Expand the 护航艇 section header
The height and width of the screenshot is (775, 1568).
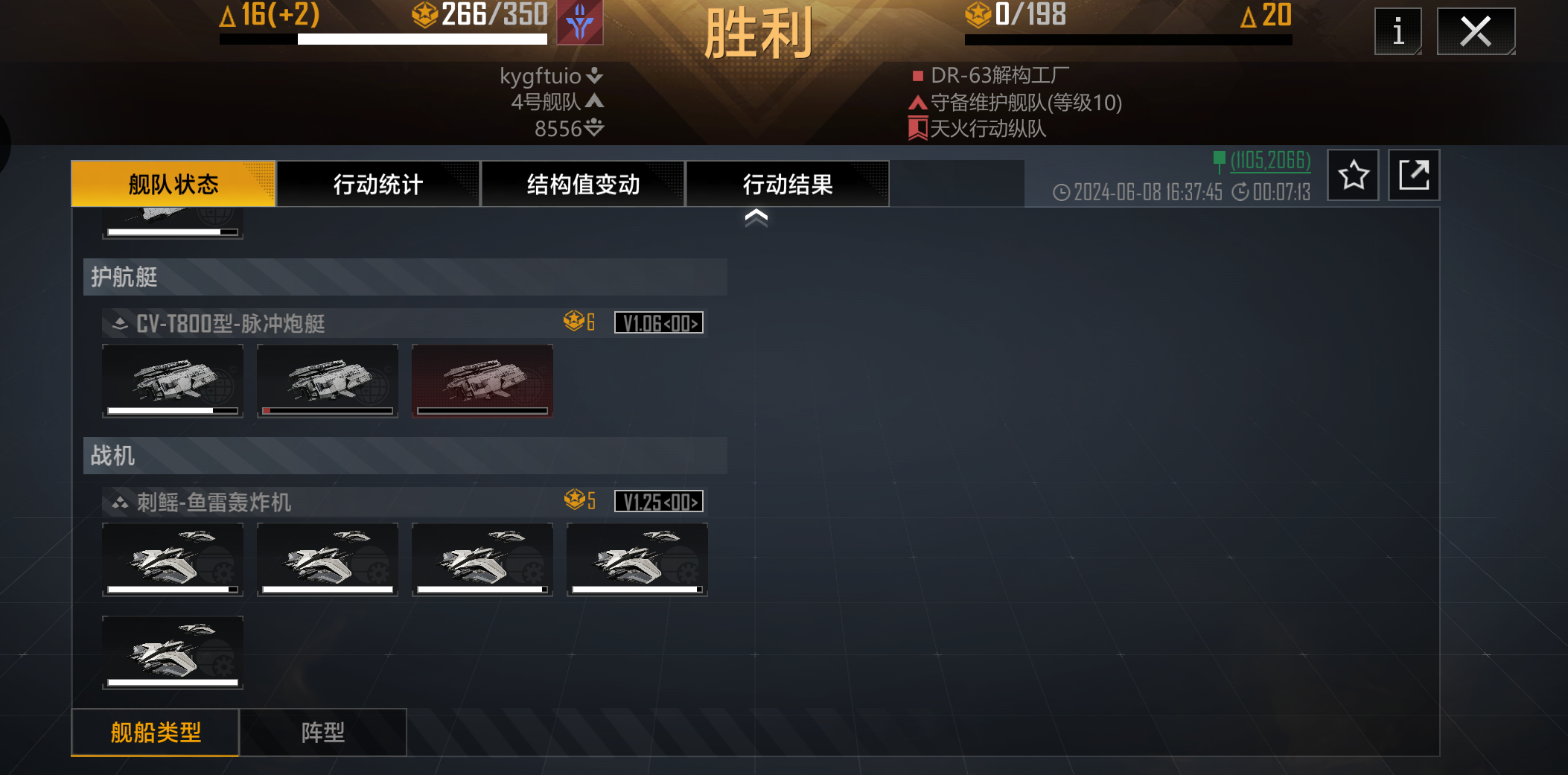(405, 277)
